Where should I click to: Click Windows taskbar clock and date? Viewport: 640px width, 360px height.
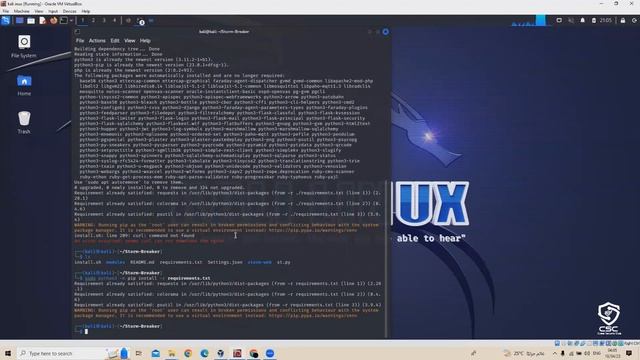point(613,353)
